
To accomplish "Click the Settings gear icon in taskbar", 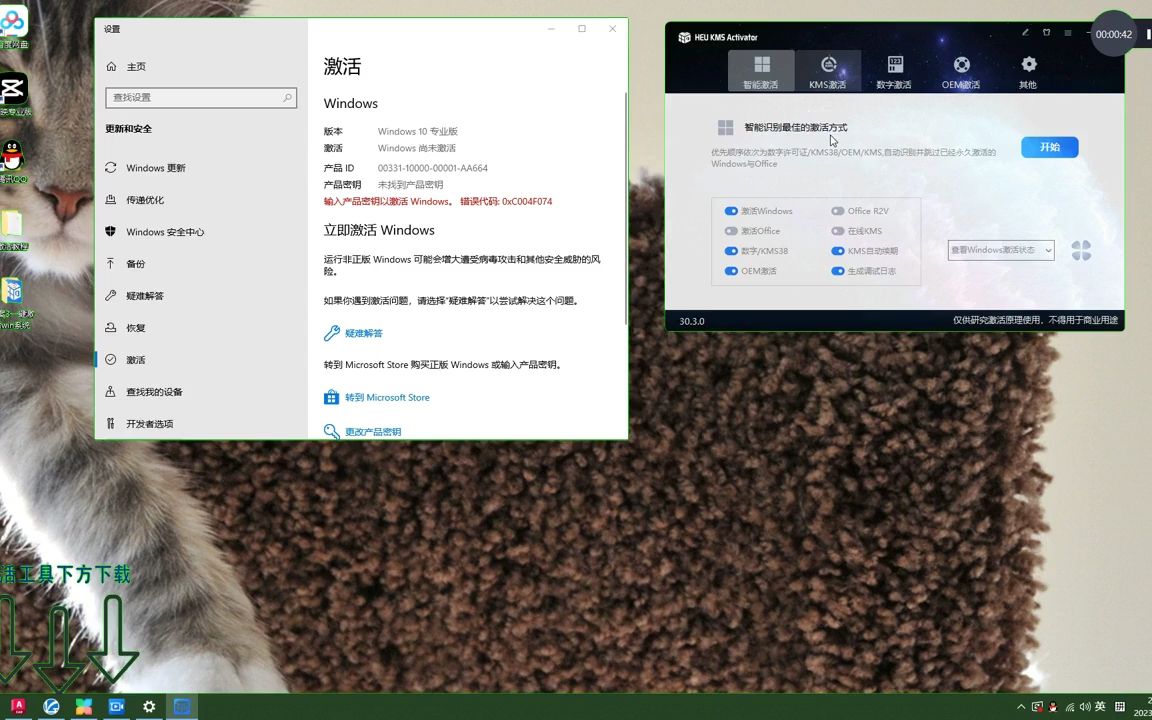I will point(149,706).
